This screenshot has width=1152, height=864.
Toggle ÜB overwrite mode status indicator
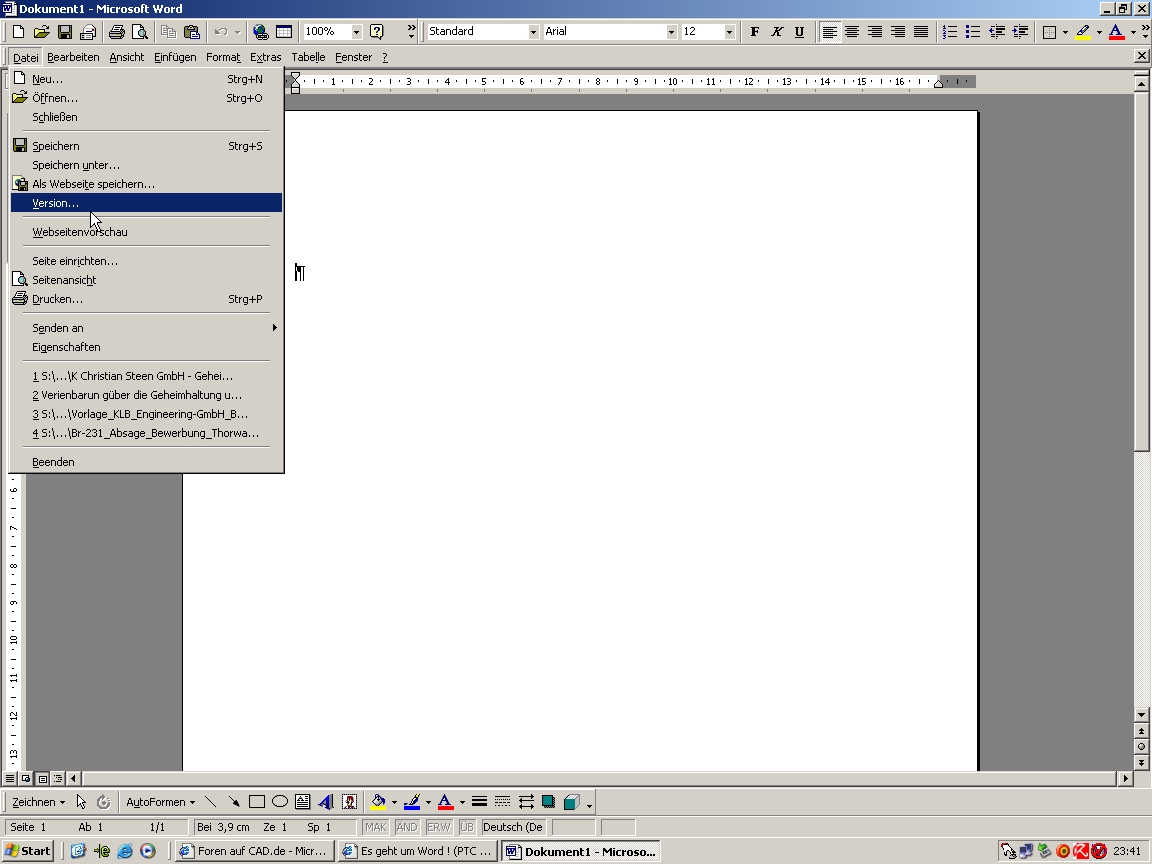(x=467, y=827)
